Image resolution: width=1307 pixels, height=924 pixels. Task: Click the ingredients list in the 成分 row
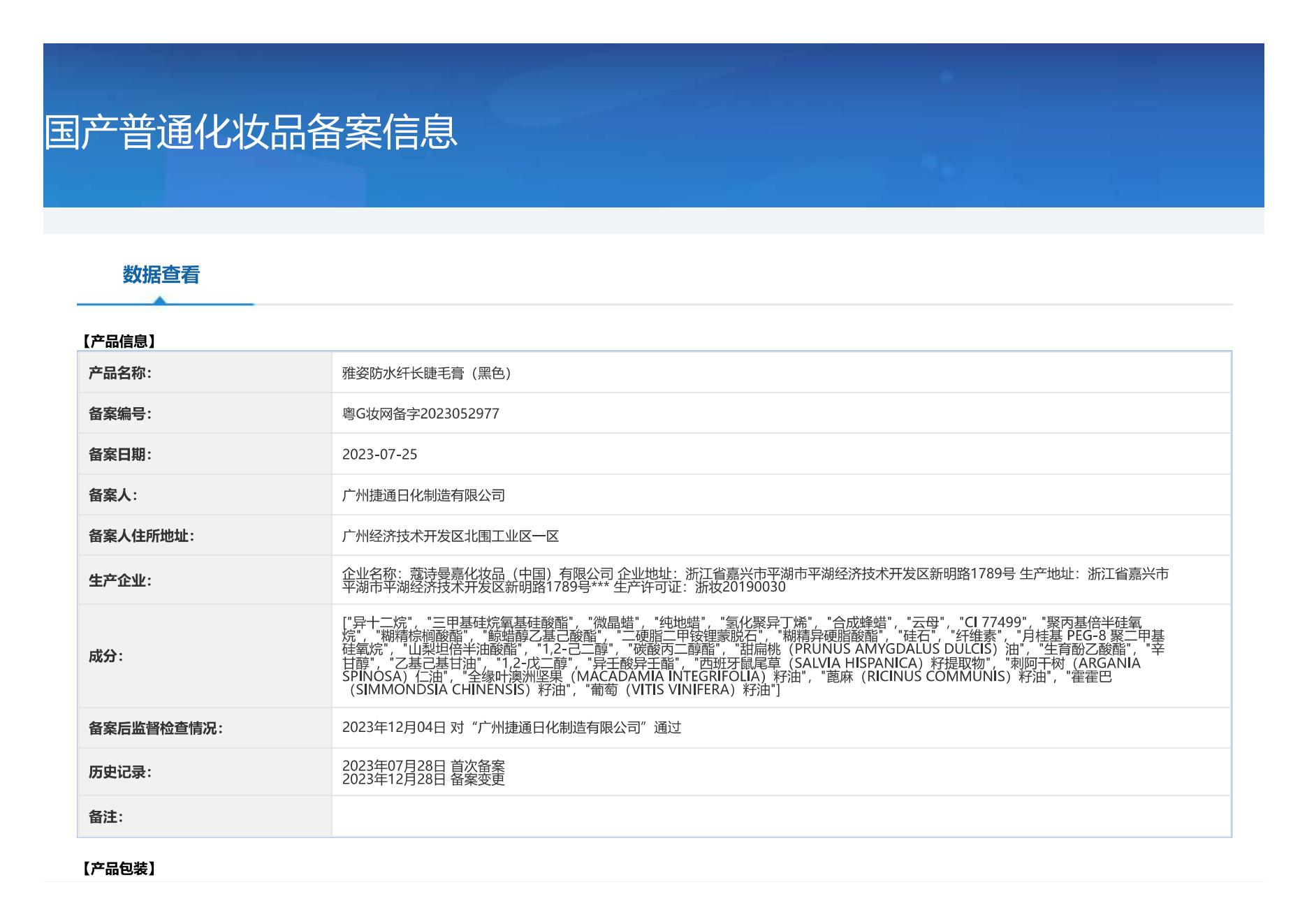[x=753, y=656]
